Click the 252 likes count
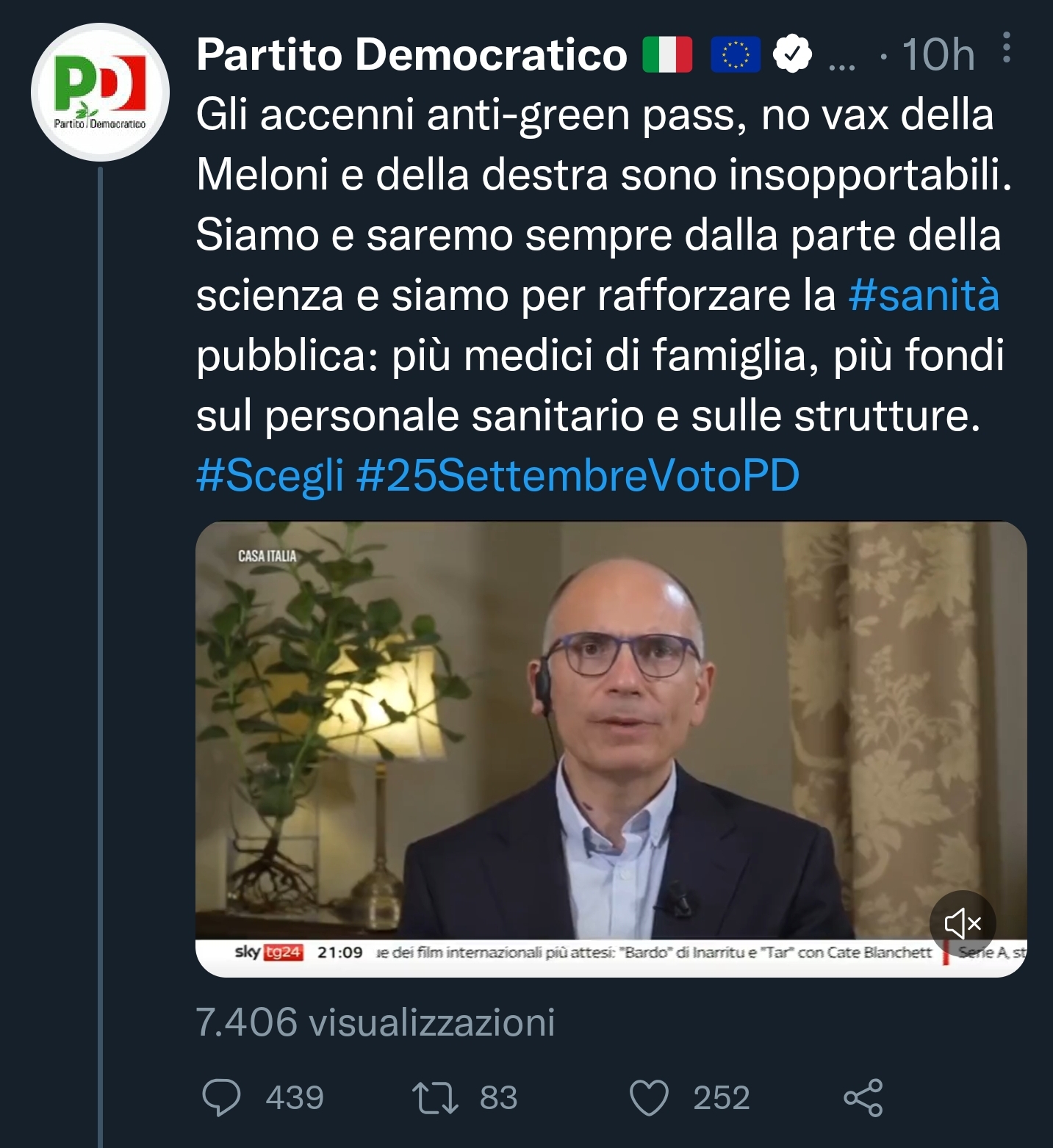 click(x=722, y=1097)
